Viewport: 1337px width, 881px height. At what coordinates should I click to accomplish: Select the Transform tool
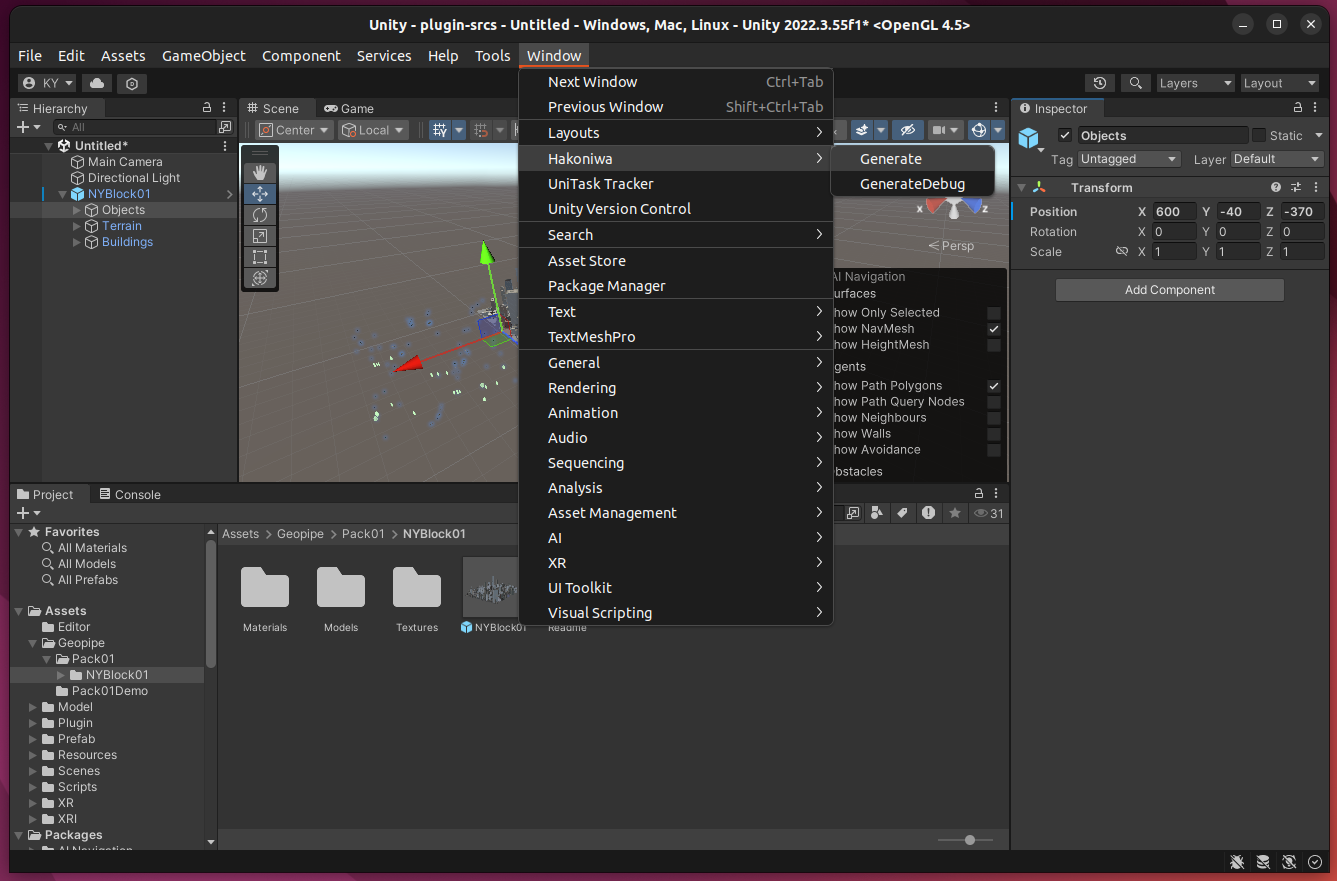point(260,278)
